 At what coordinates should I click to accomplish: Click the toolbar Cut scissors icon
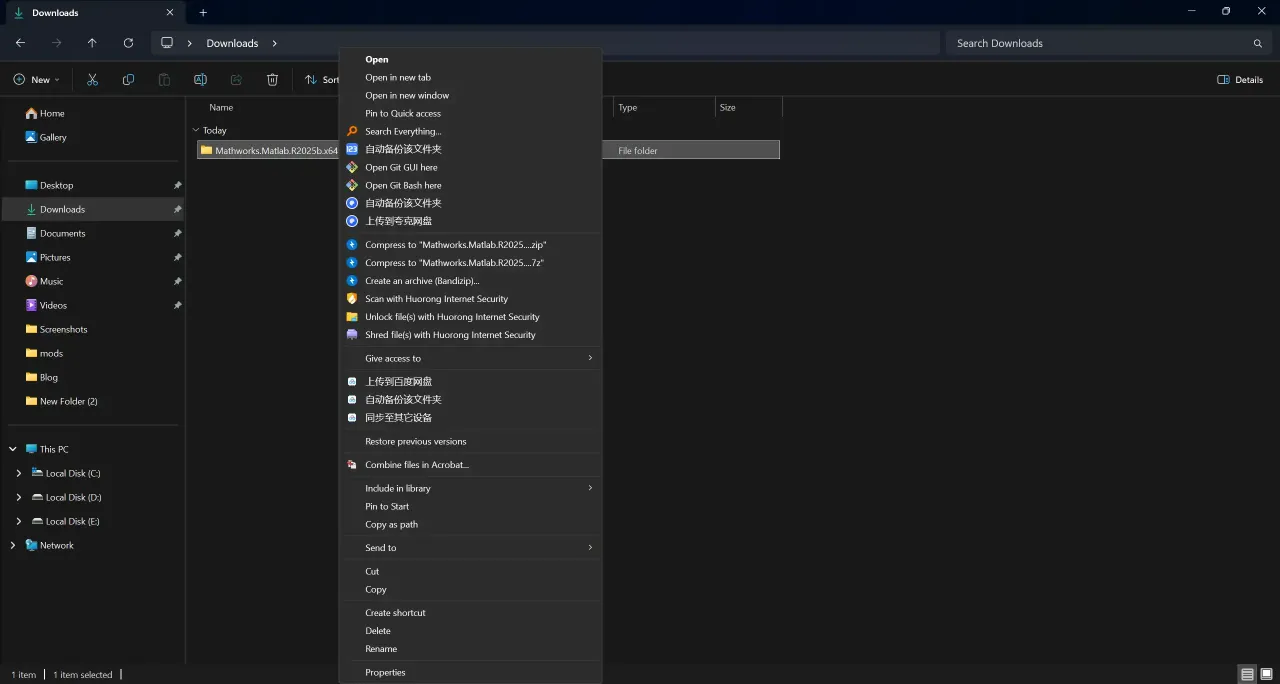pos(92,80)
